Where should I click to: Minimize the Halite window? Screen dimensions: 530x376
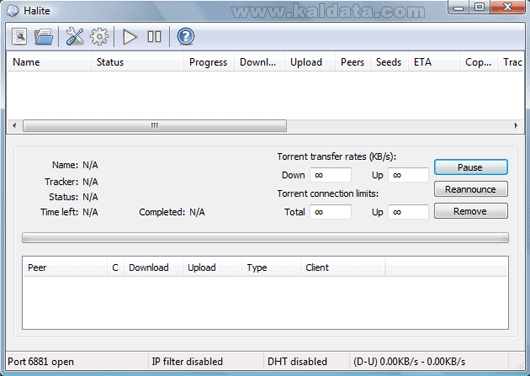tap(459, 7)
